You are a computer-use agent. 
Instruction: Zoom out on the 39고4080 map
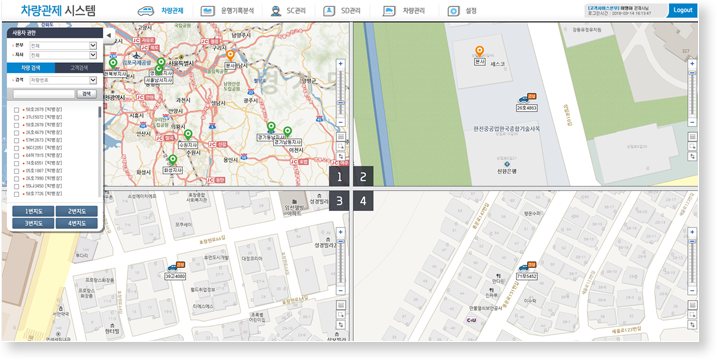click(340, 290)
